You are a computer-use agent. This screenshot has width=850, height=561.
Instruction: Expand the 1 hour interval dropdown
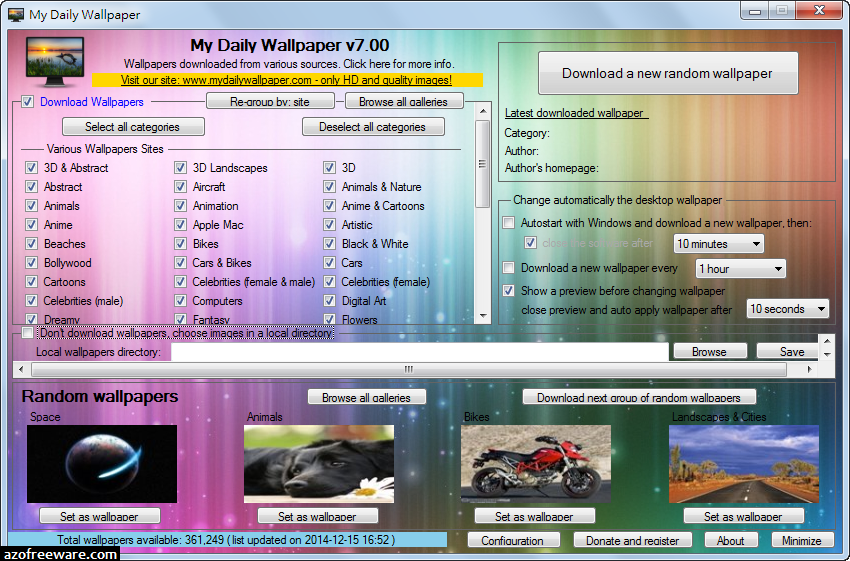pos(740,269)
